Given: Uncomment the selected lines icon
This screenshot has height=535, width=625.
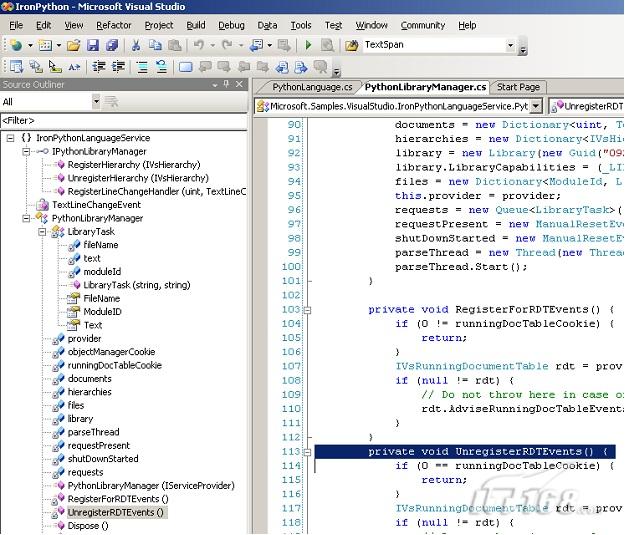Looking at the screenshot, I should (x=161, y=67).
